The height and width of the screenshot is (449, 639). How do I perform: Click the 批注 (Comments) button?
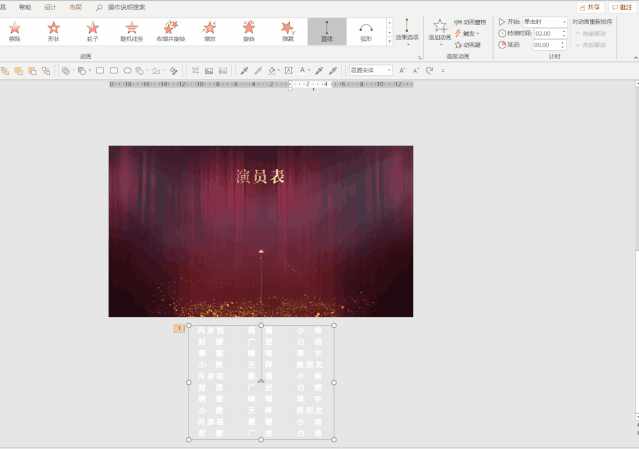tap(622, 7)
